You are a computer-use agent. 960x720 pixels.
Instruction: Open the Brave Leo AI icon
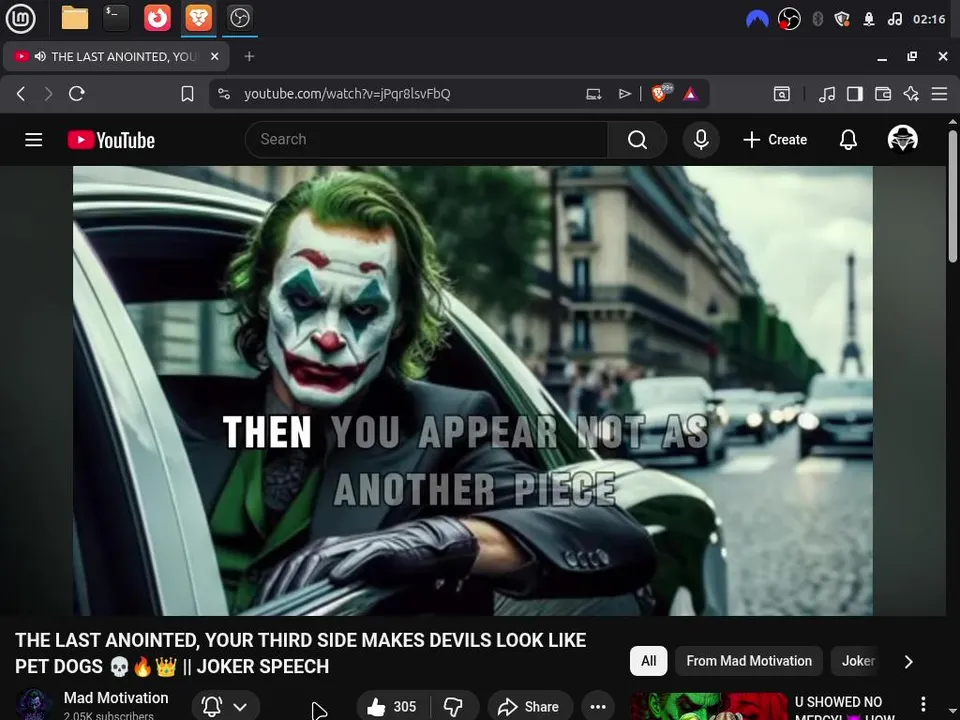[x=911, y=94]
